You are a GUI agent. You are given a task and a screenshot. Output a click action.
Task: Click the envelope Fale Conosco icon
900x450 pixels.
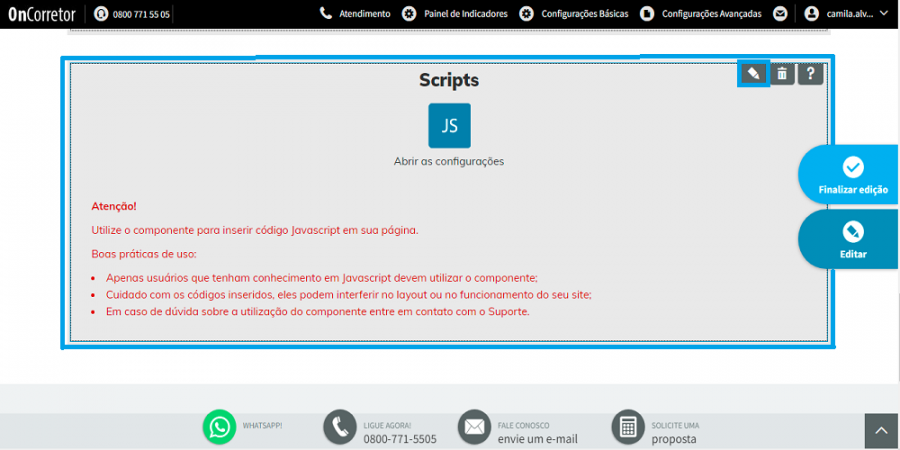pos(474,427)
